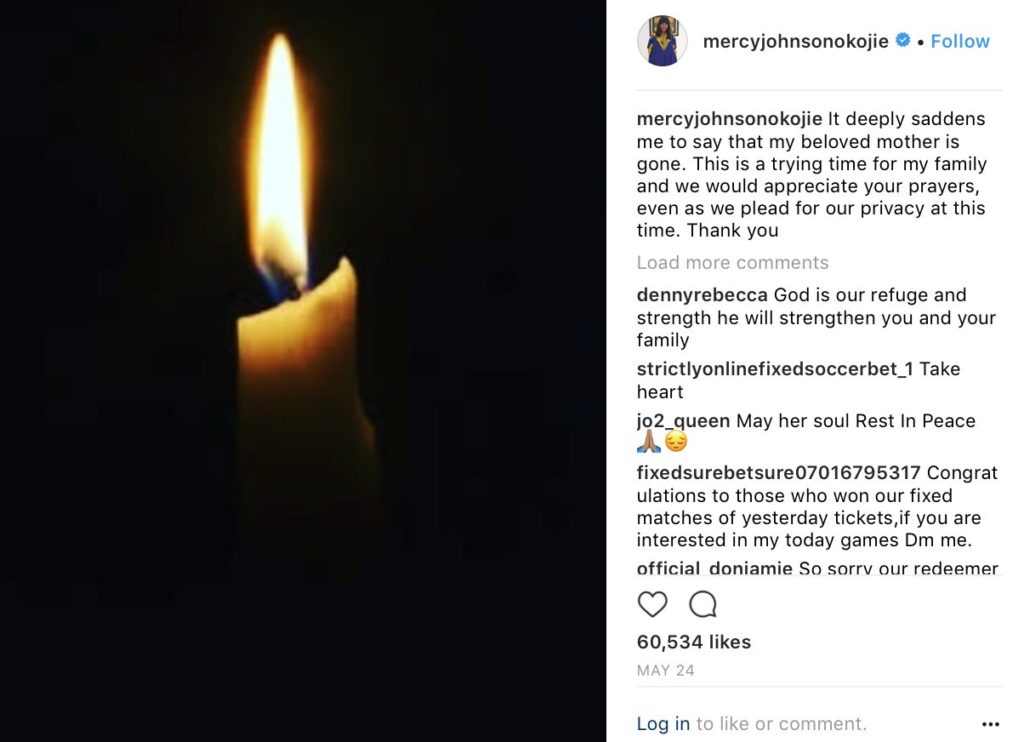Click the blue verified badge
The image size is (1024, 742).
click(x=903, y=40)
